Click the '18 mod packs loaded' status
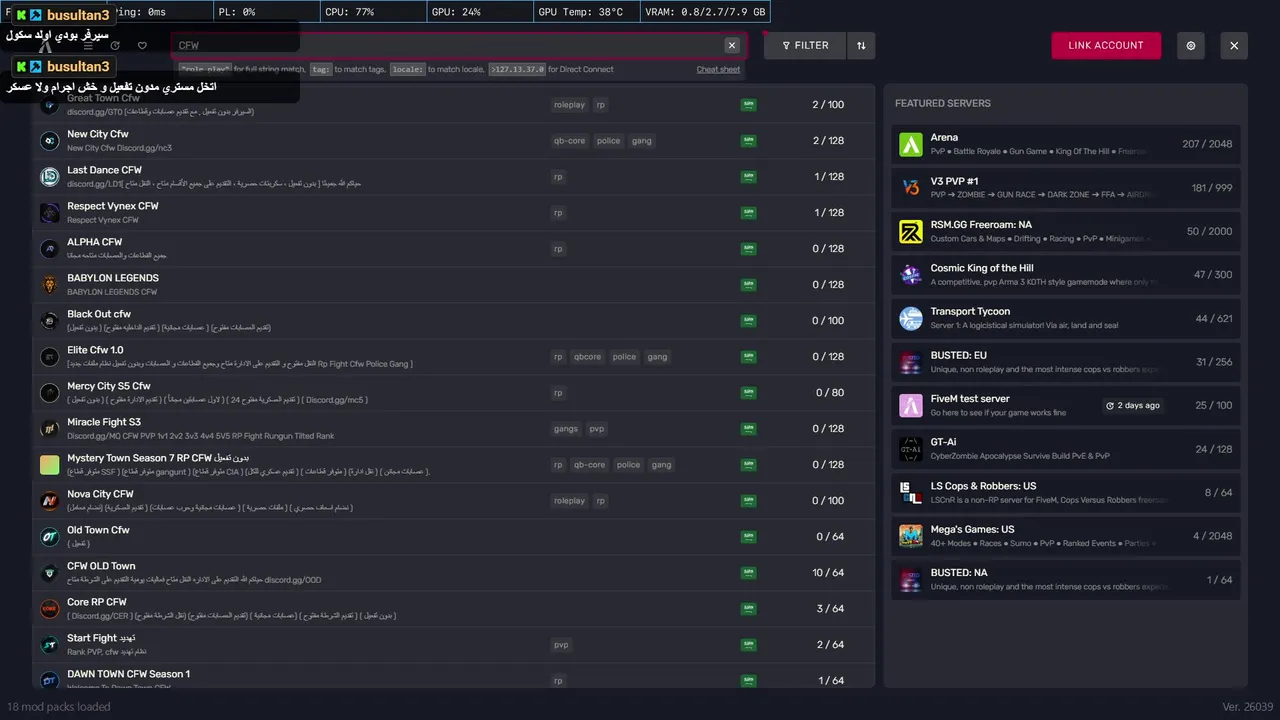Image resolution: width=1280 pixels, height=720 pixels. tap(59, 706)
